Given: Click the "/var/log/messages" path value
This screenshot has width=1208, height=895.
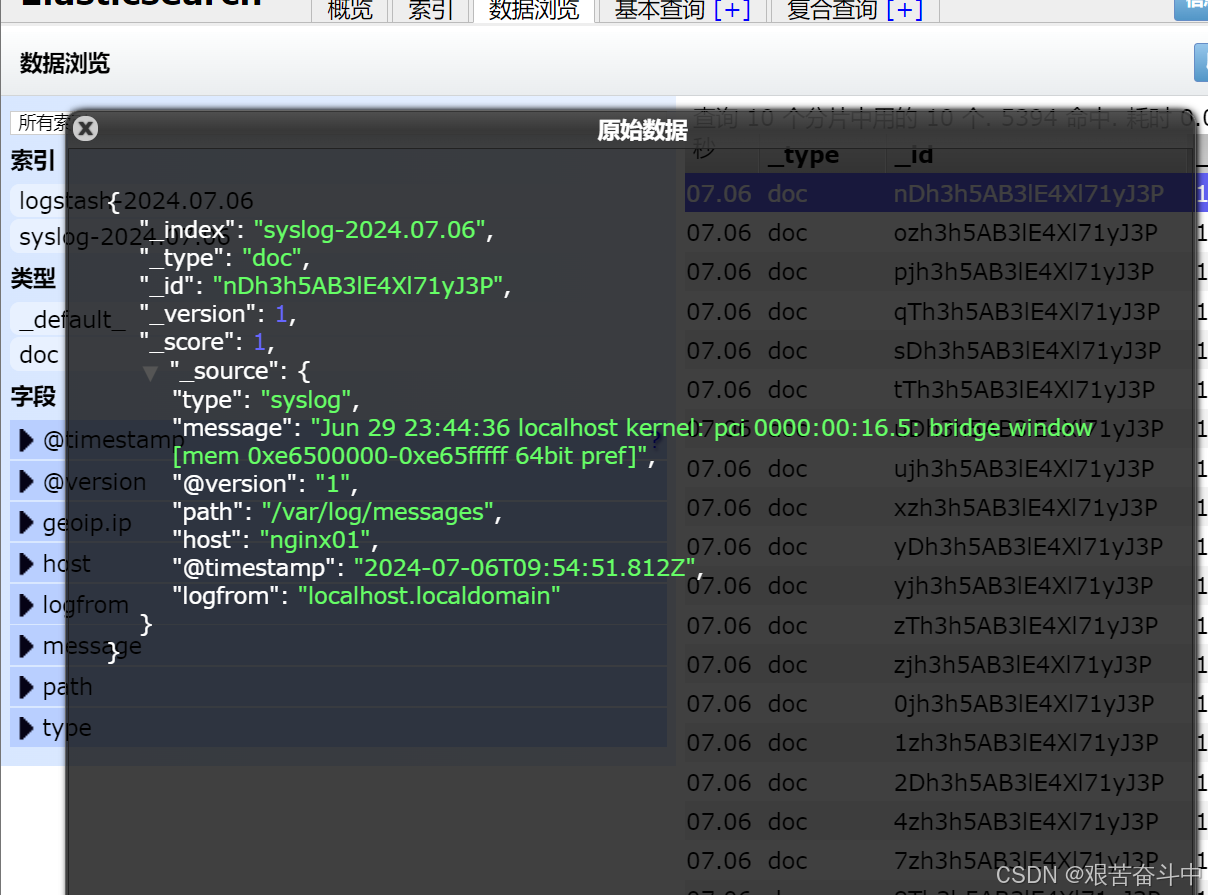Looking at the screenshot, I should pos(378,512).
